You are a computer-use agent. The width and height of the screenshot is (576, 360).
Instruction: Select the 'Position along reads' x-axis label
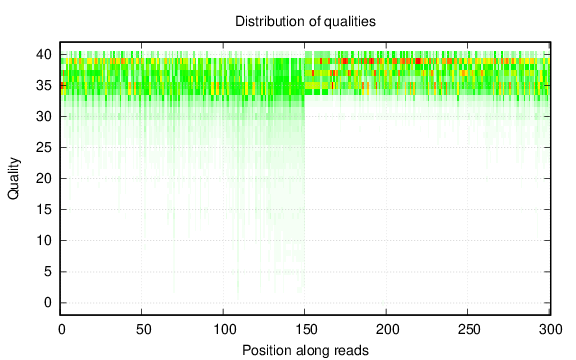coord(305,350)
